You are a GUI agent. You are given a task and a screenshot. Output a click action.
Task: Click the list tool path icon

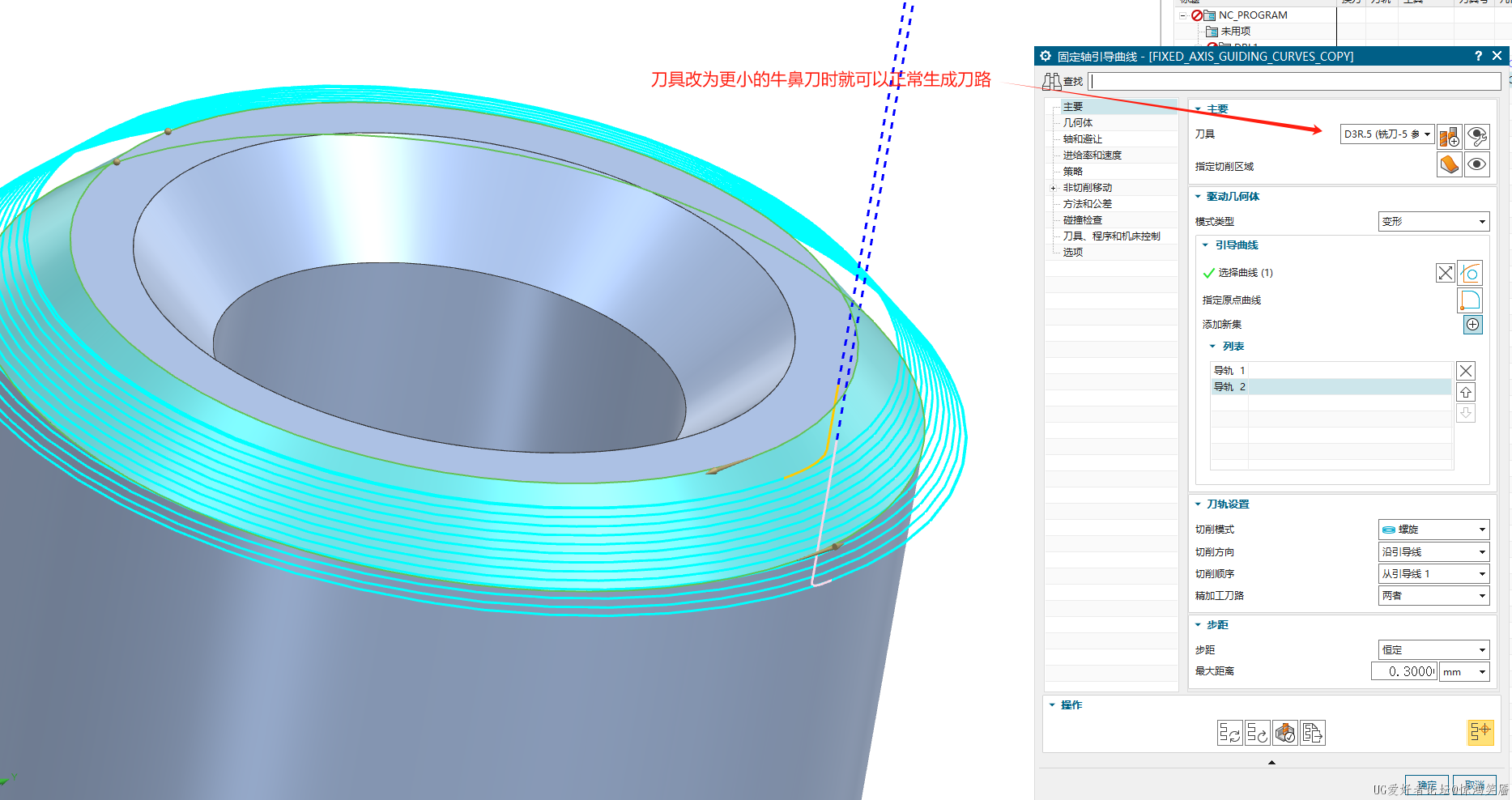[1312, 733]
